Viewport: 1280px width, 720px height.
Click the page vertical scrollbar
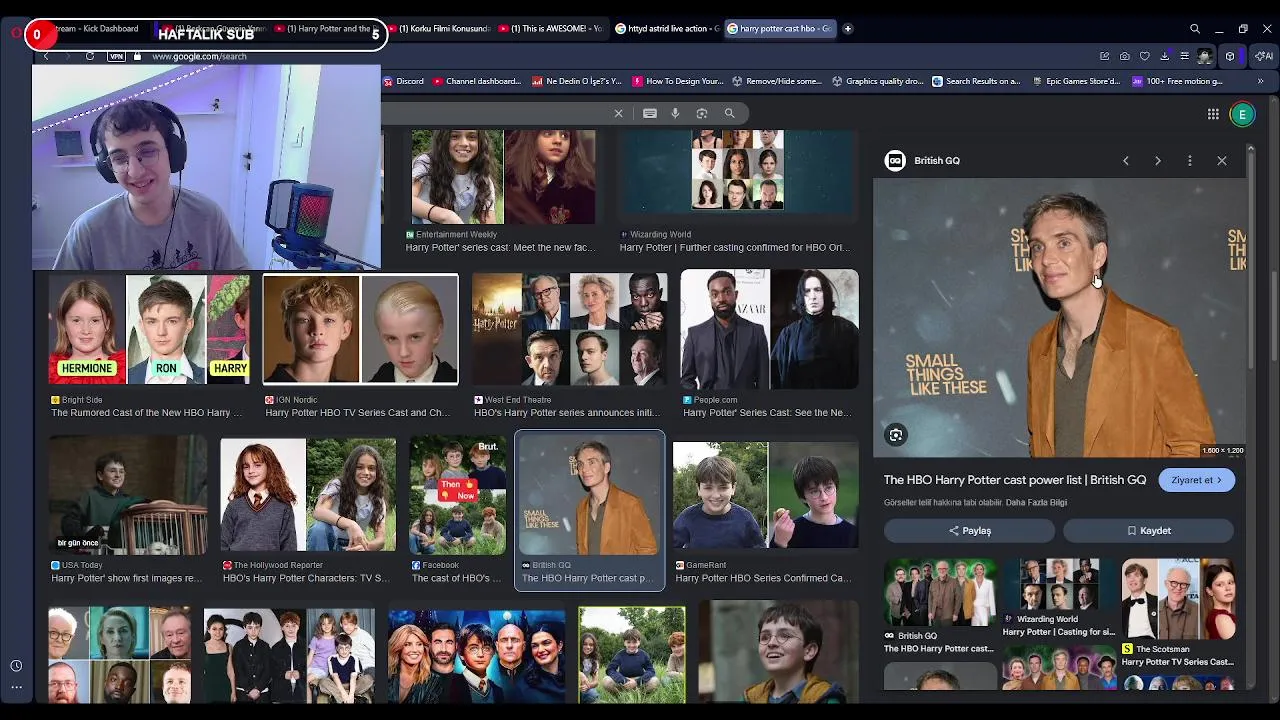click(x=1273, y=315)
